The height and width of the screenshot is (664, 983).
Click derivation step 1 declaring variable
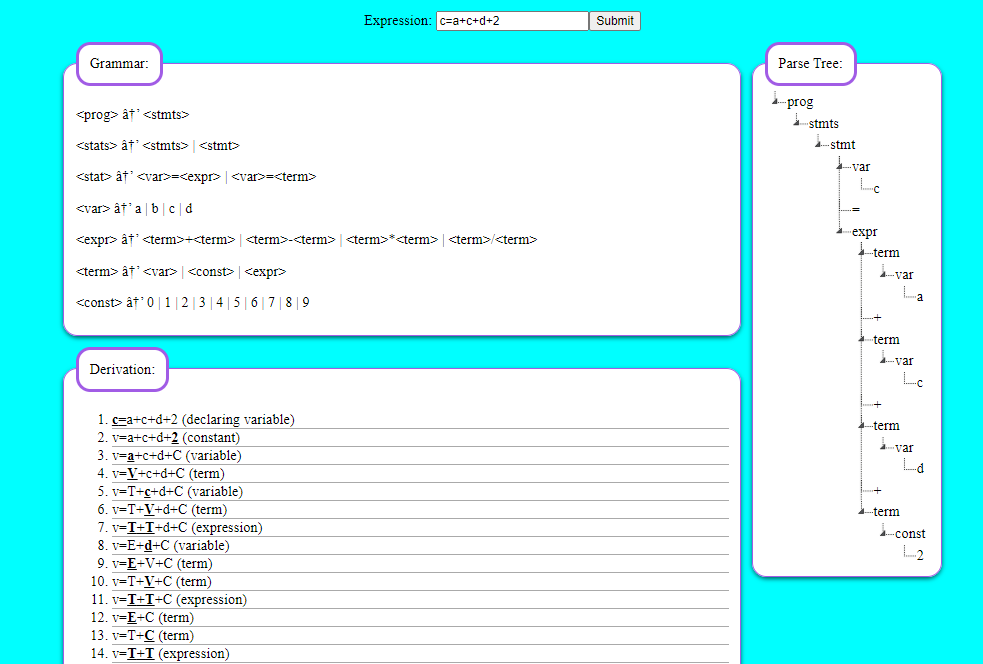coord(200,419)
